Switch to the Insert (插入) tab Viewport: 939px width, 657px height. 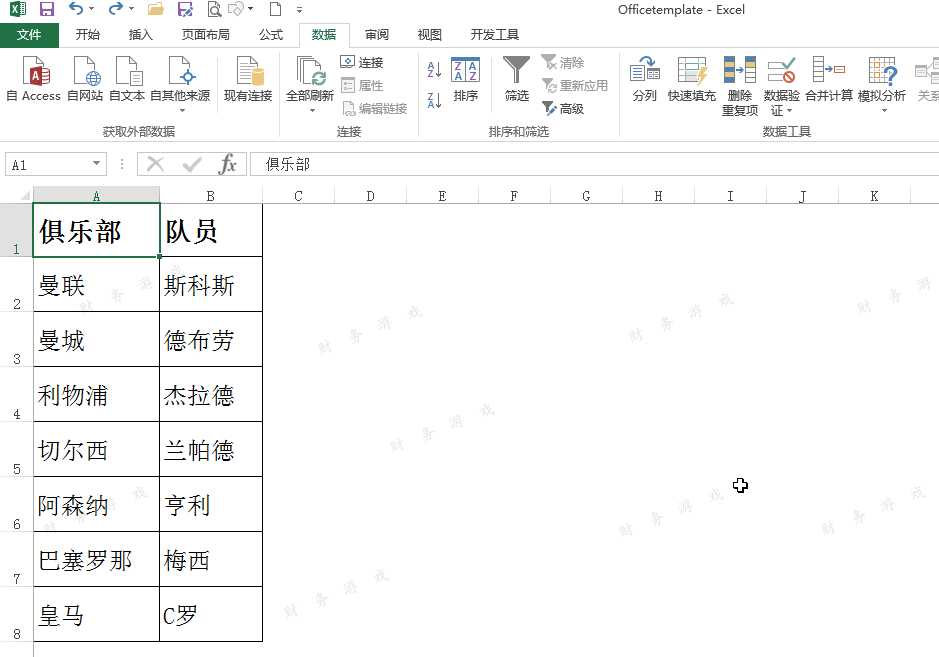141,35
